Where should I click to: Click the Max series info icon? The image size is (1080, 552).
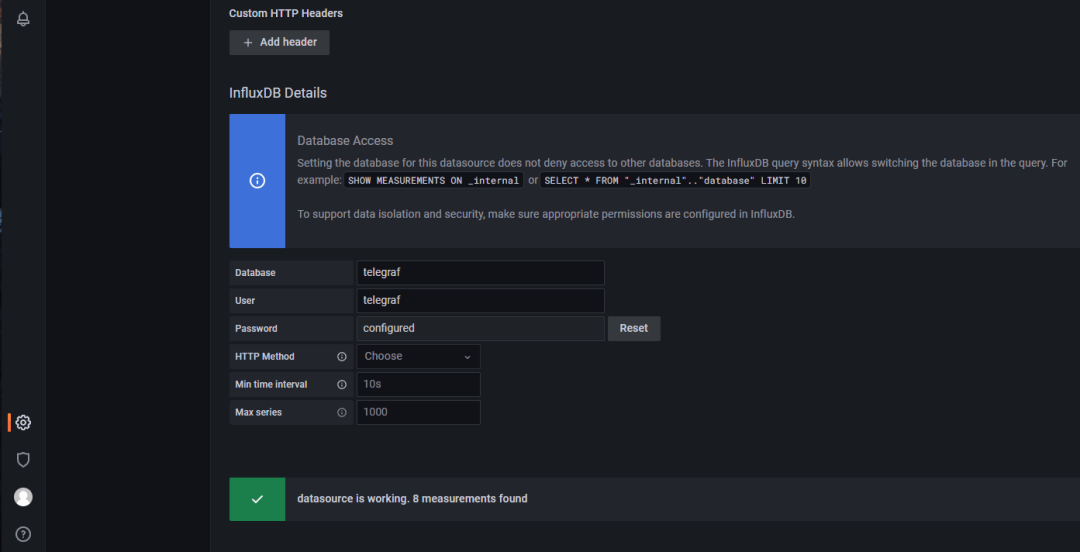[342, 413]
